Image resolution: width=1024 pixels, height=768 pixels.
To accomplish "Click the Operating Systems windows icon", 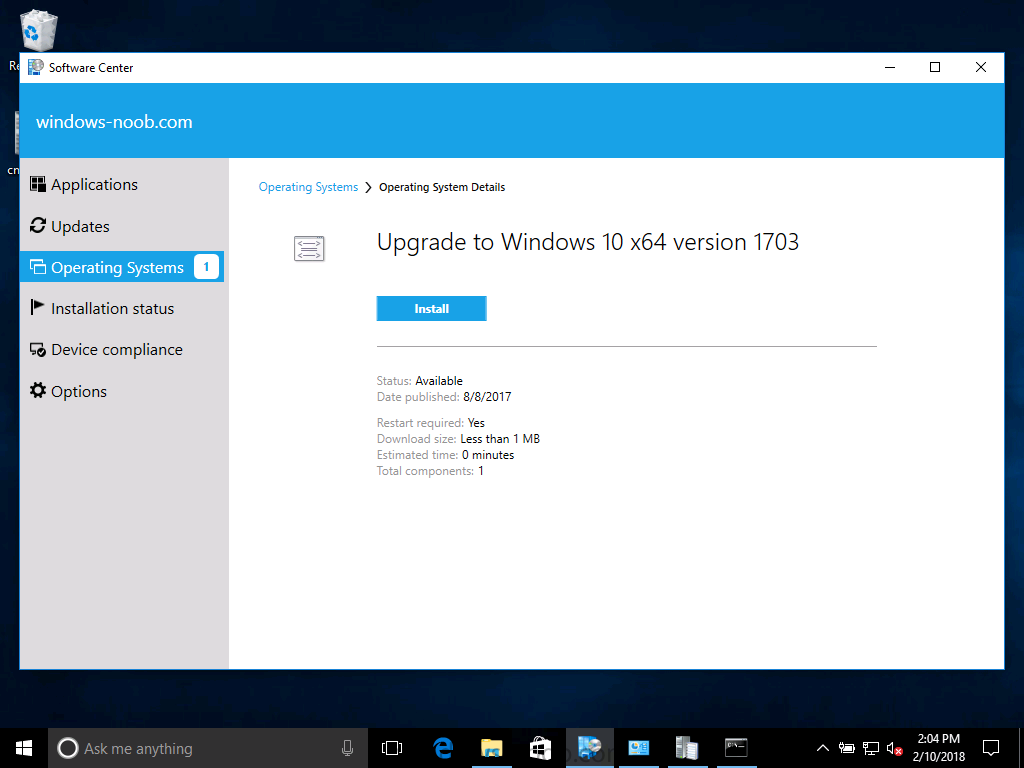I will [x=38, y=266].
